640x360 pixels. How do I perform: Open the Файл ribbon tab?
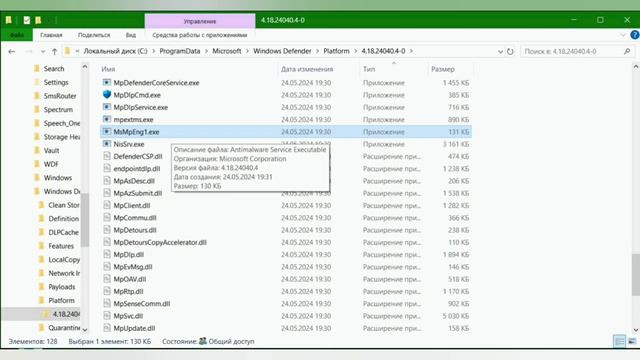(17, 35)
